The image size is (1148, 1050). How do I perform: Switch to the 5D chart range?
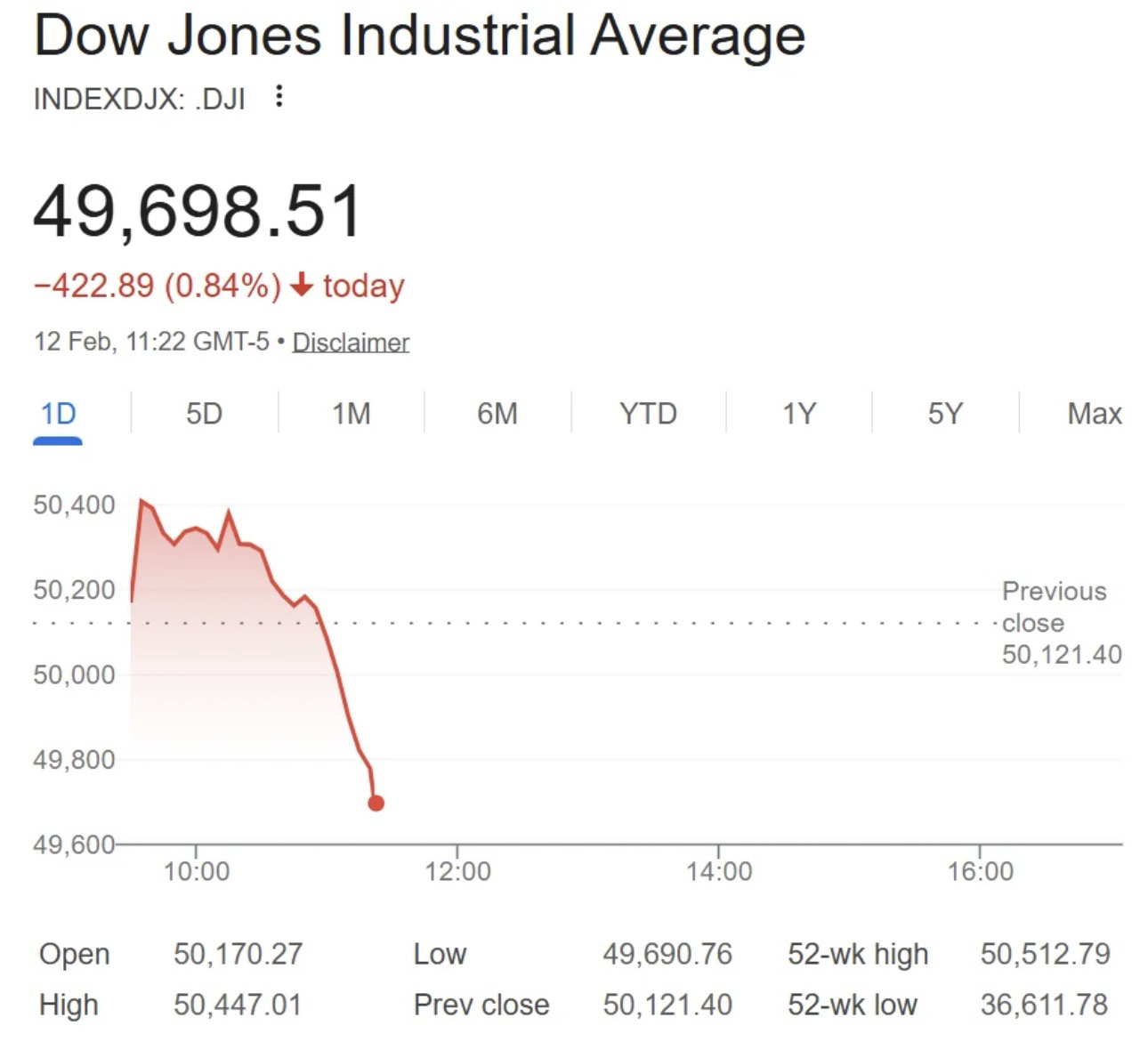(204, 414)
